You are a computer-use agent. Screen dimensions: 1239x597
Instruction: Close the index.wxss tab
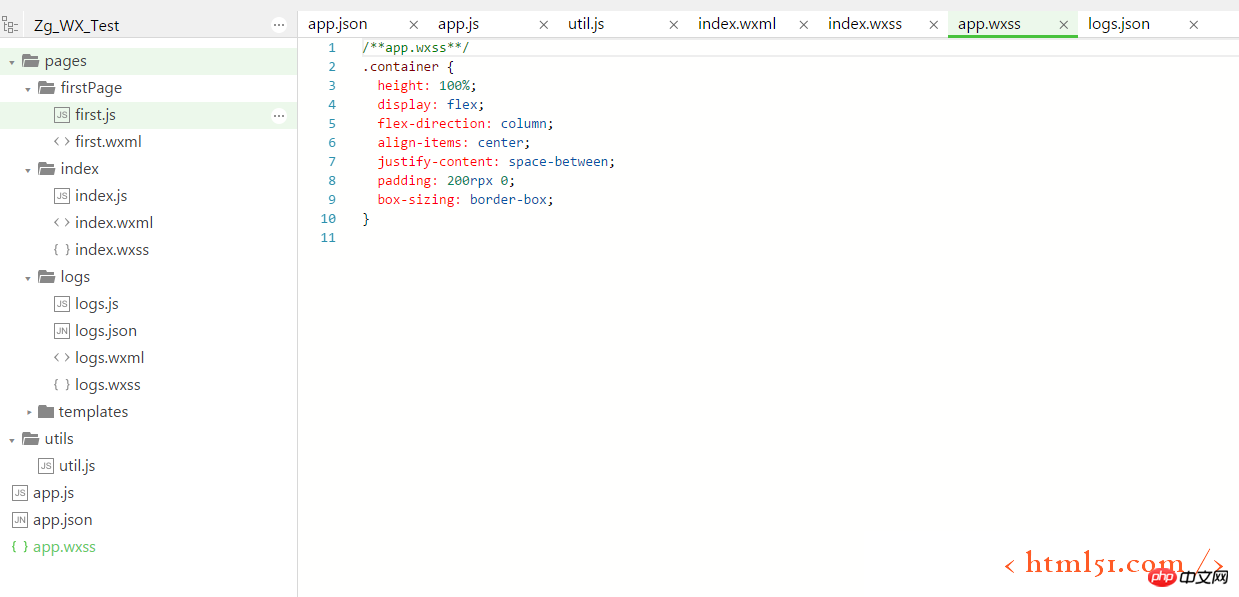(933, 25)
